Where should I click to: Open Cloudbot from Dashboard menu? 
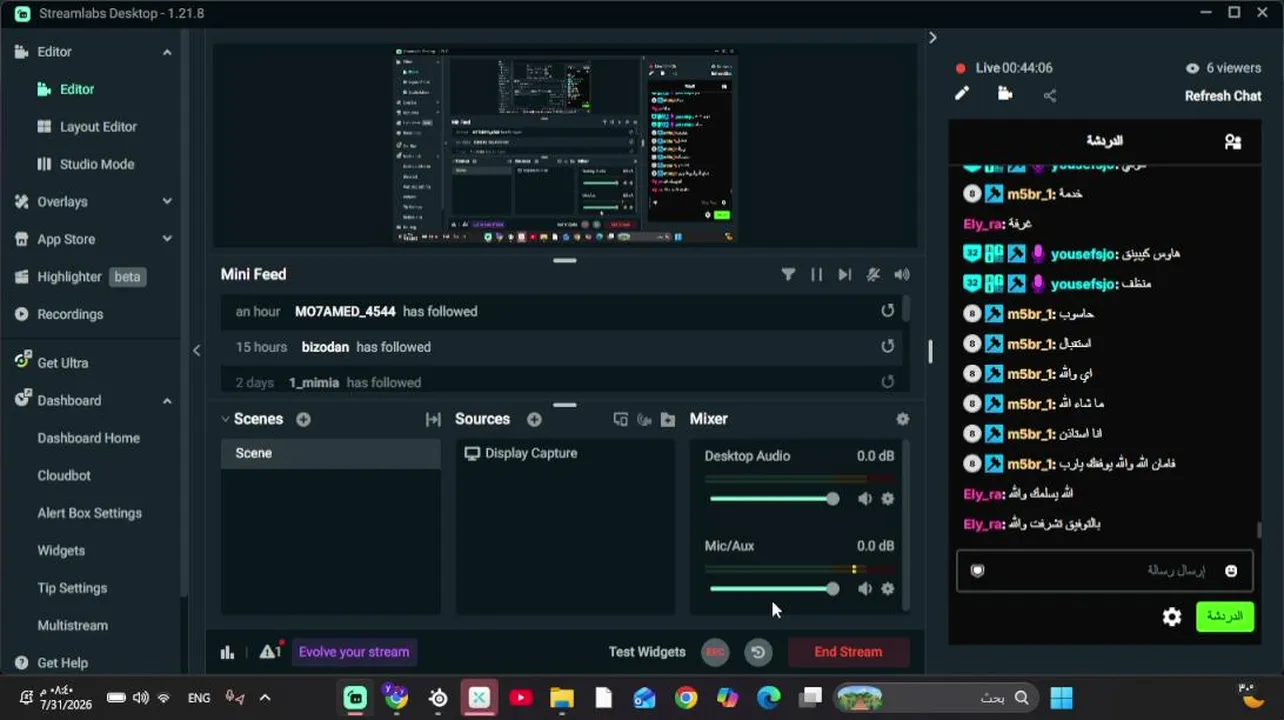pyautogui.click(x=64, y=476)
